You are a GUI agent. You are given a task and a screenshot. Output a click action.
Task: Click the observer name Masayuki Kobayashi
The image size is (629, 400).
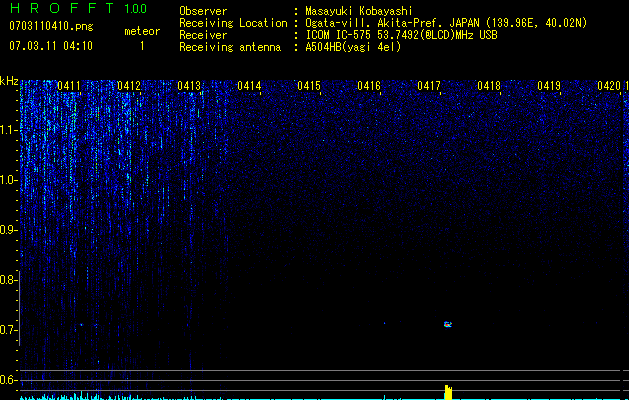[x=359, y=11]
